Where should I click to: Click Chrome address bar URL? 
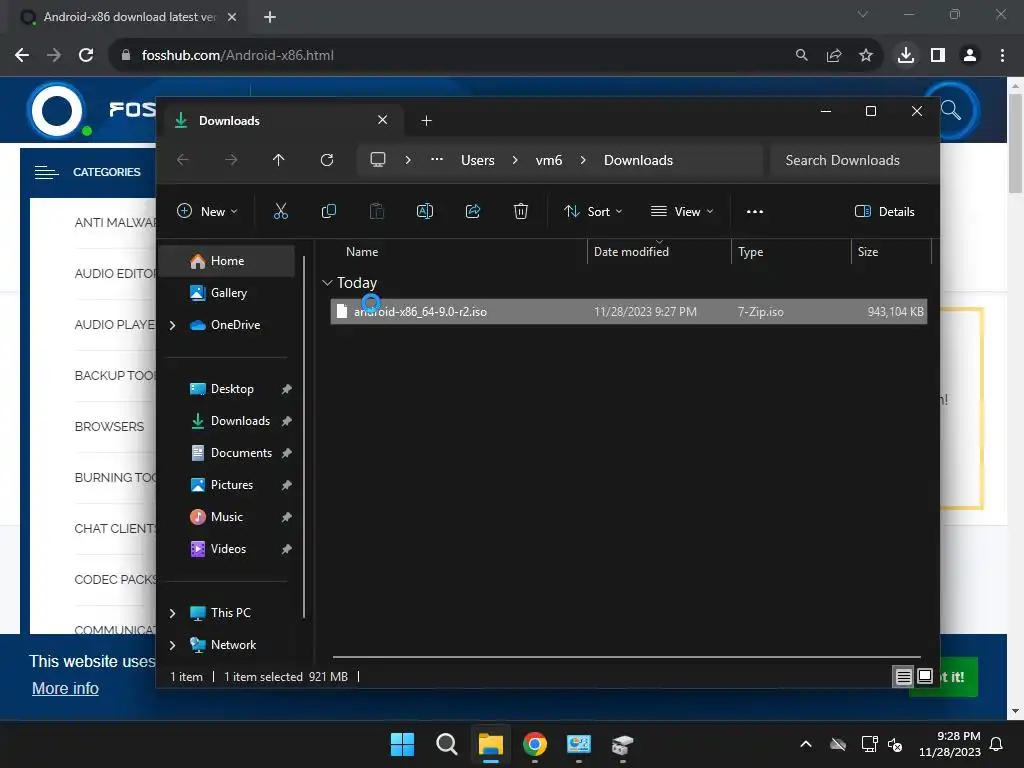coord(238,56)
